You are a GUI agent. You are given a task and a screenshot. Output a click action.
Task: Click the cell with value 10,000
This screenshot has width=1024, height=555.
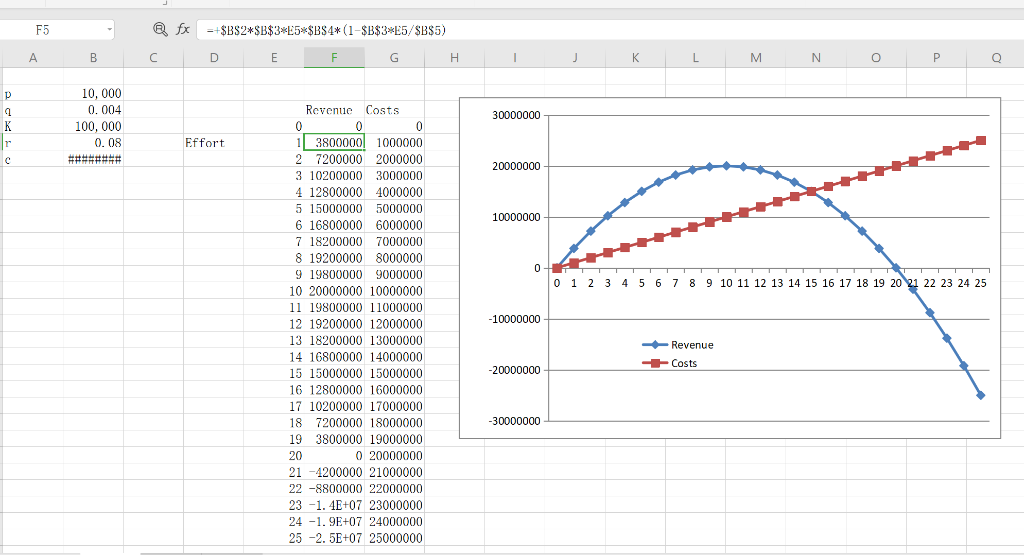tap(93, 93)
